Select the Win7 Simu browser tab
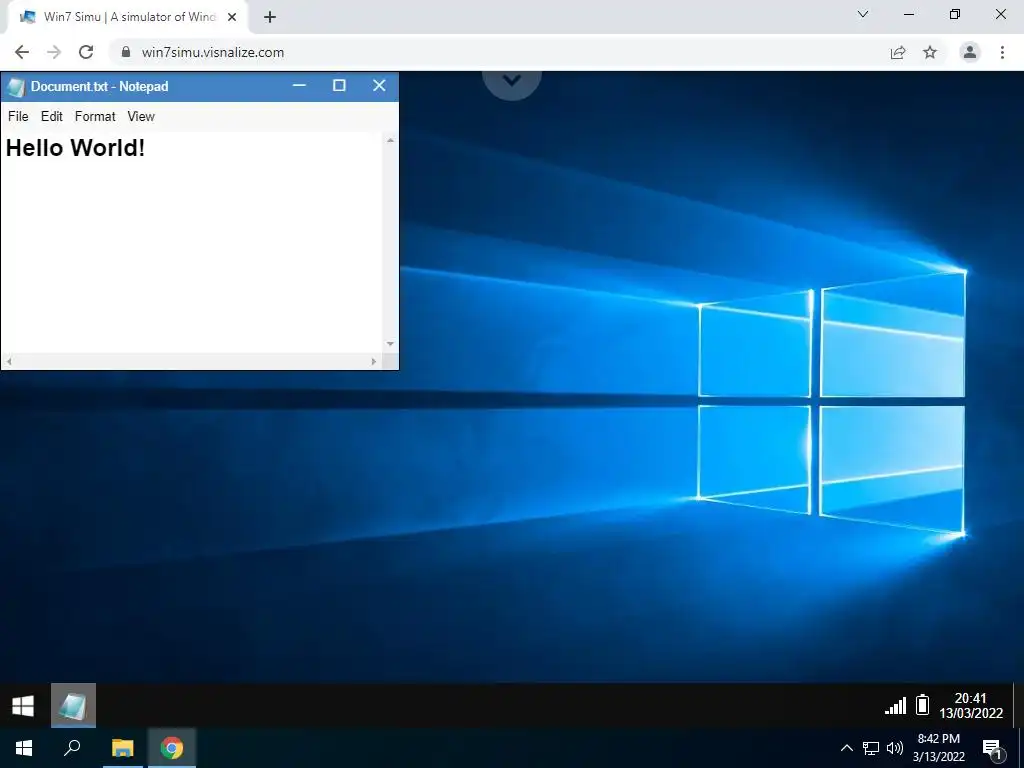 [127, 17]
